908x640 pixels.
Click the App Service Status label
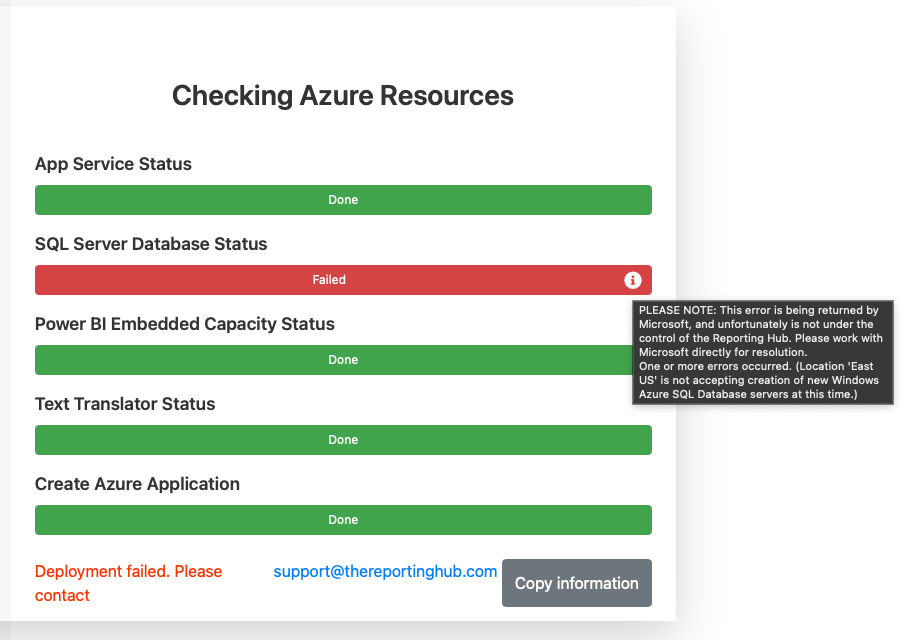114,164
